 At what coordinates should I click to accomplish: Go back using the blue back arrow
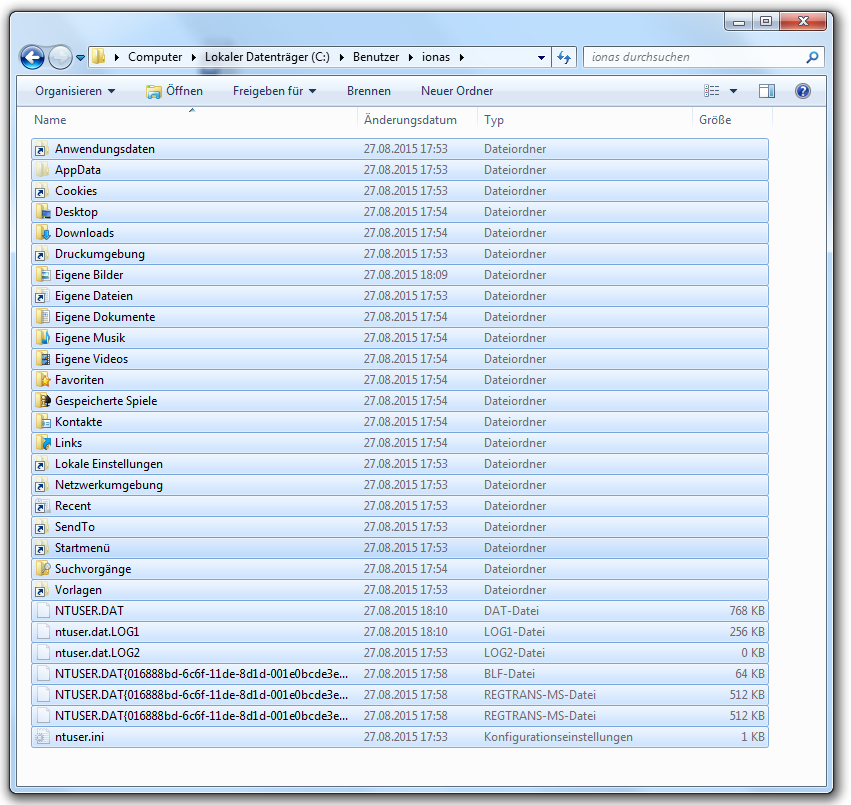pos(32,57)
